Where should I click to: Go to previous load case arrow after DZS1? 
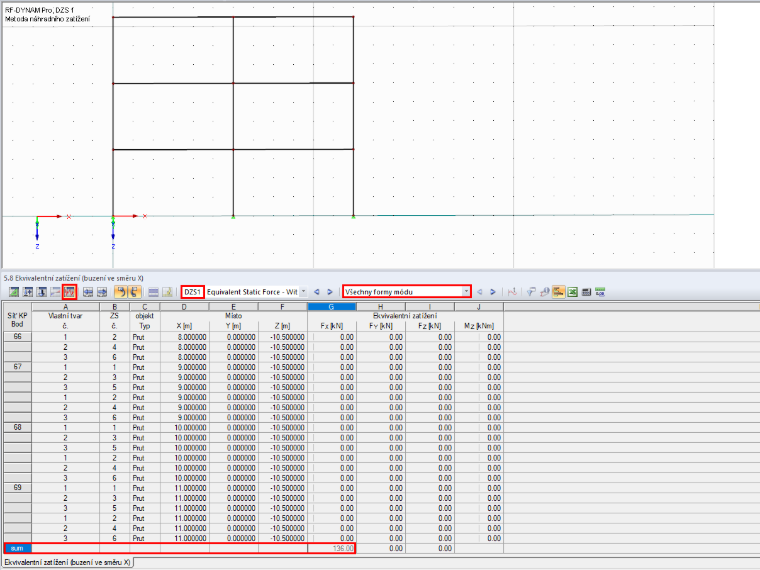coord(317,292)
